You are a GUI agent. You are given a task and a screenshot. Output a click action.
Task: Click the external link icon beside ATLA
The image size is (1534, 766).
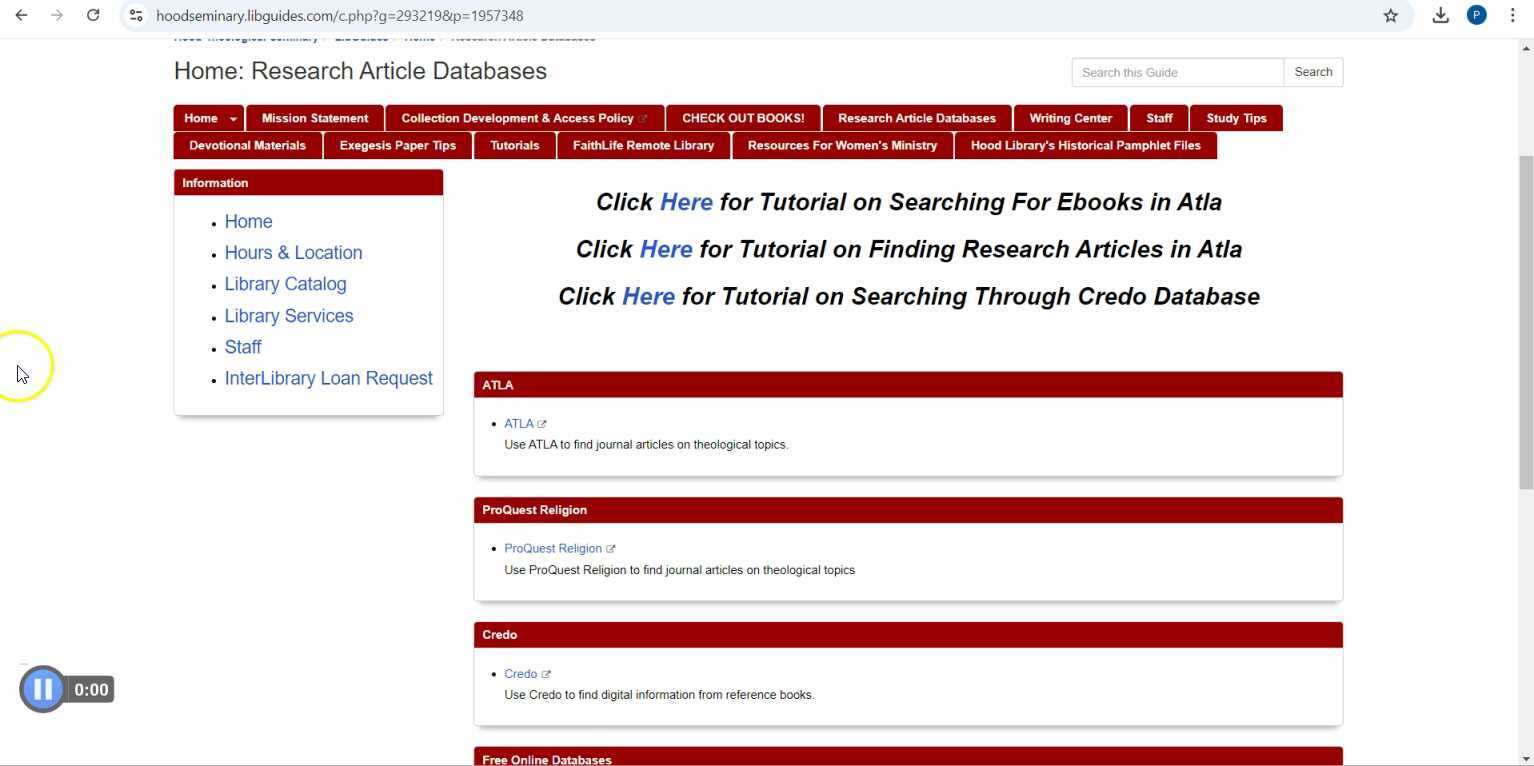(542, 423)
